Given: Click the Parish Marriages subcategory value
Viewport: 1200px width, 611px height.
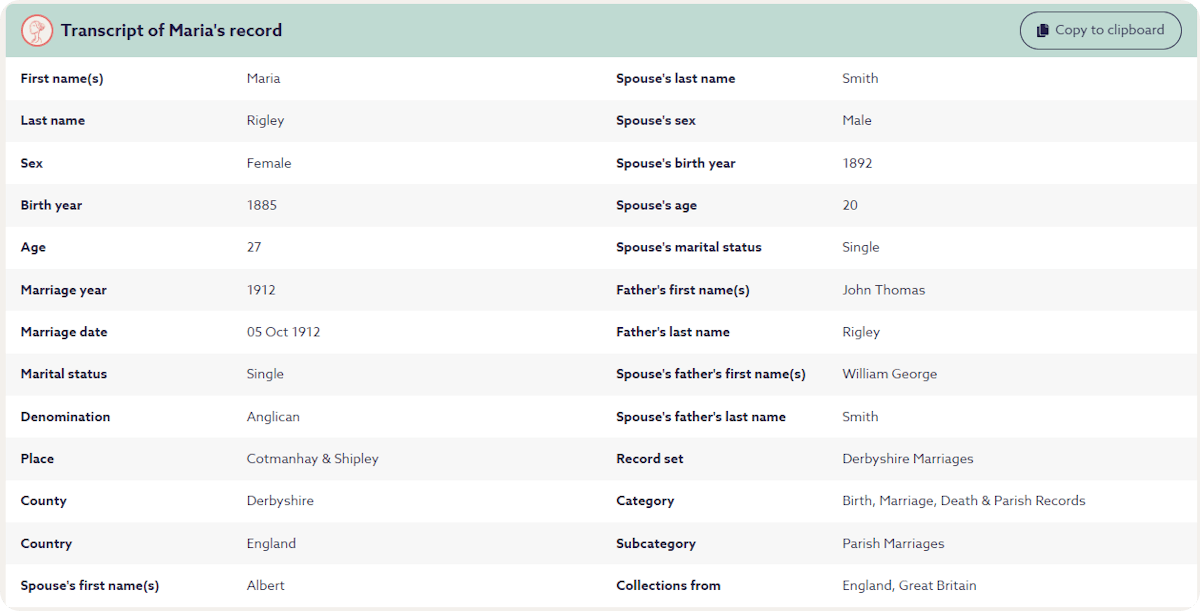Looking at the screenshot, I should point(893,544).
